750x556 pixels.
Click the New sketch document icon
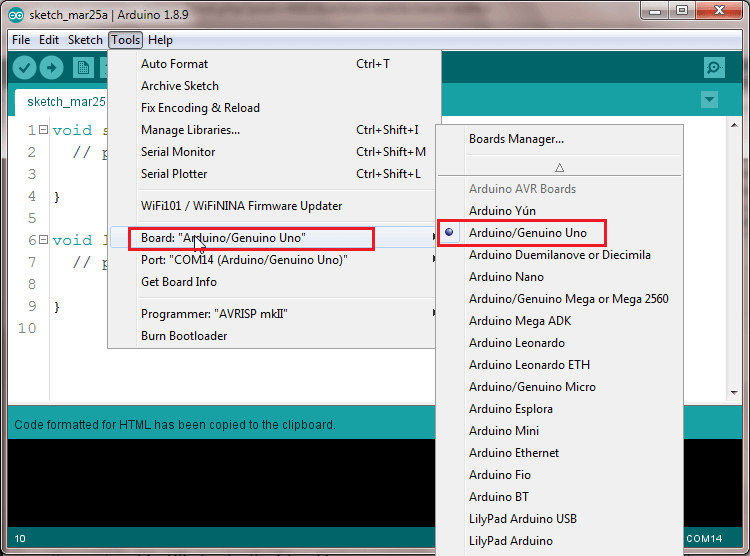[83, 67]
